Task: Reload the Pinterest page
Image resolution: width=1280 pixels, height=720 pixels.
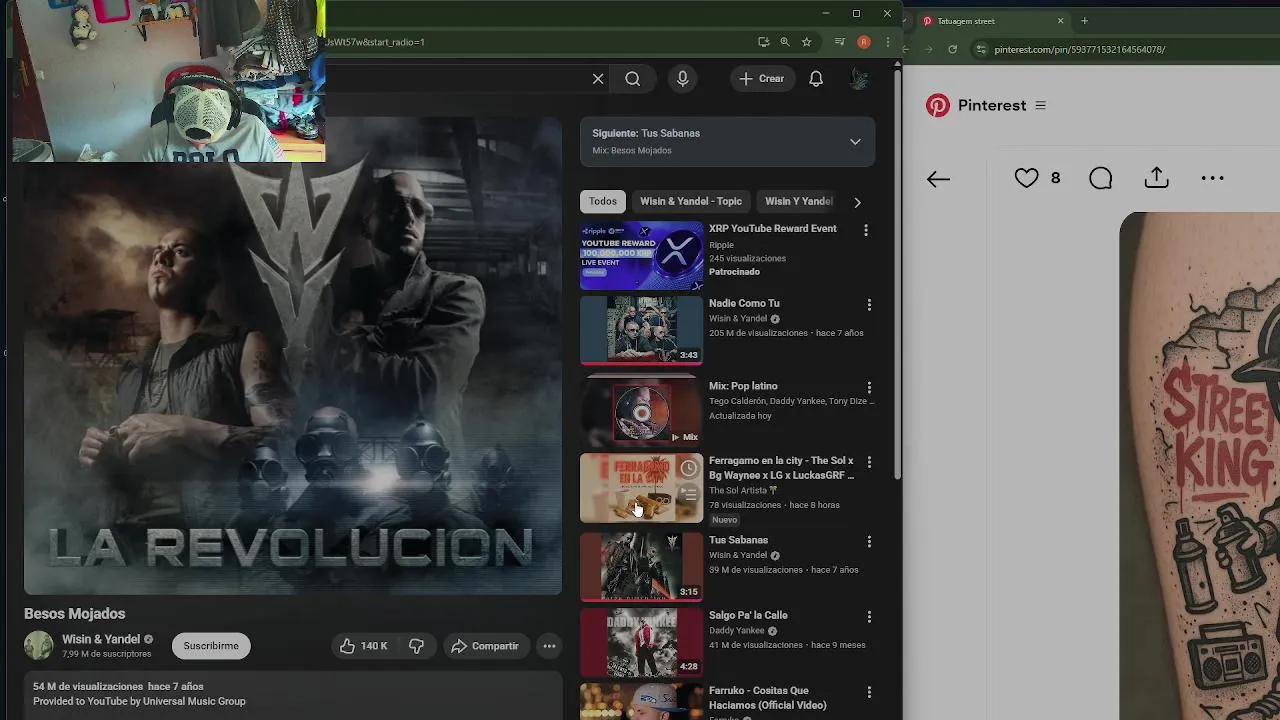Action: coord(952,49)
